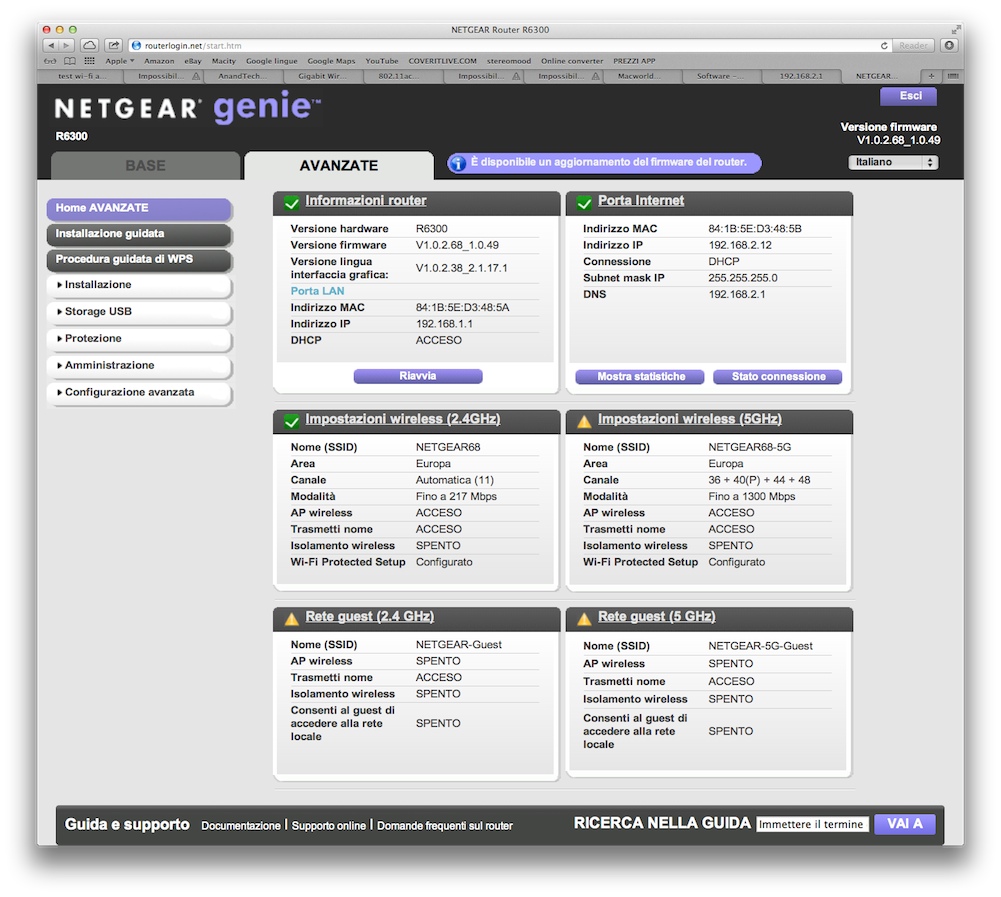1001x897 pixels.
Task: Open the Informazioni router heading link
Action: [x=366, y=200]
